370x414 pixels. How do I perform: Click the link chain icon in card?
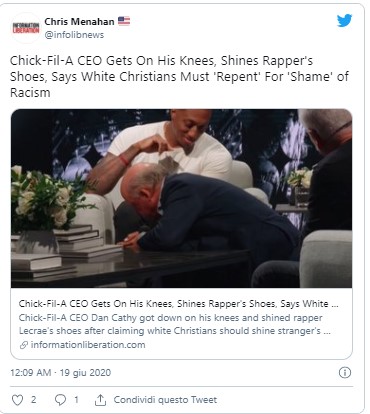click(23, 345)
